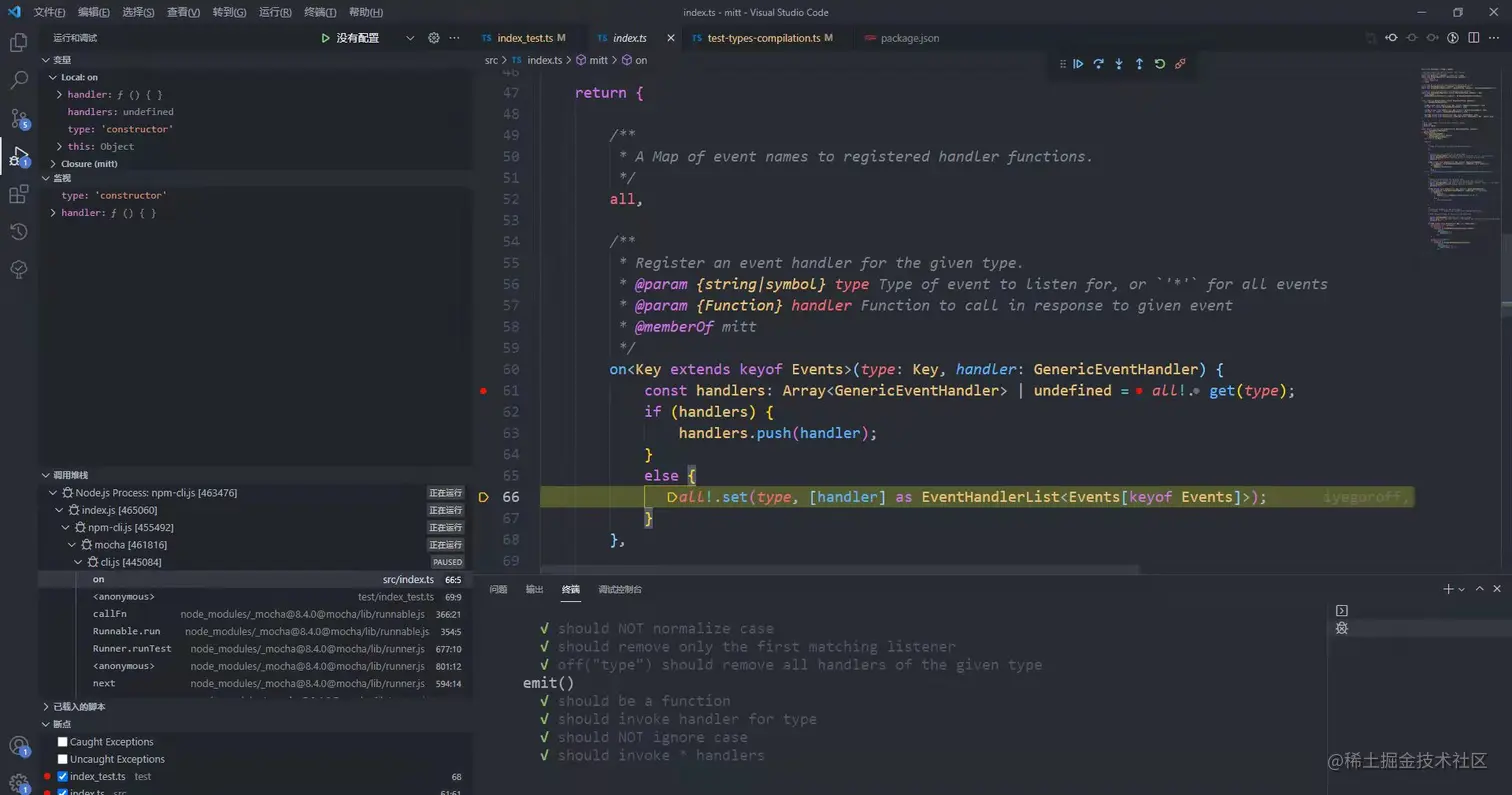Close the index.ts editor tab

(669, 38)
